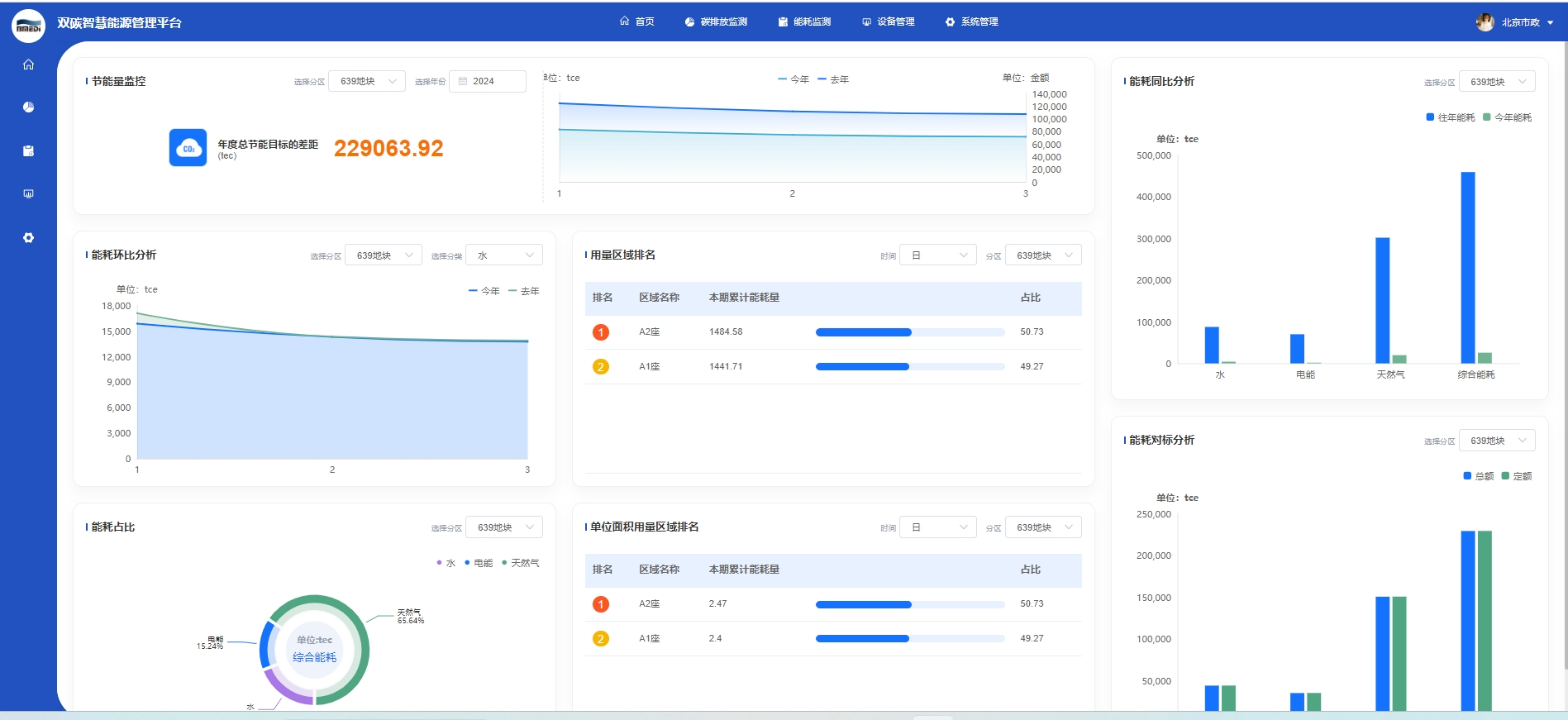The width and height of the screenshot is (1568, 720).
Task: Click the calendar icon in the year field
Action: point(463,81)
